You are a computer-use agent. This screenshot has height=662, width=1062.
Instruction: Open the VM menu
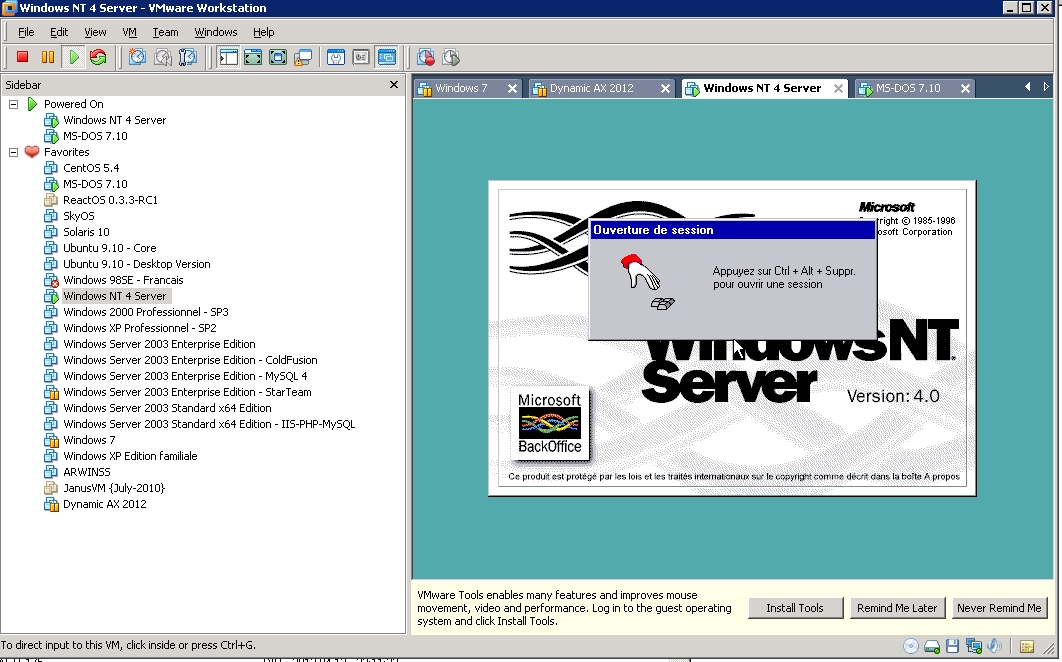tap(129, 32)
